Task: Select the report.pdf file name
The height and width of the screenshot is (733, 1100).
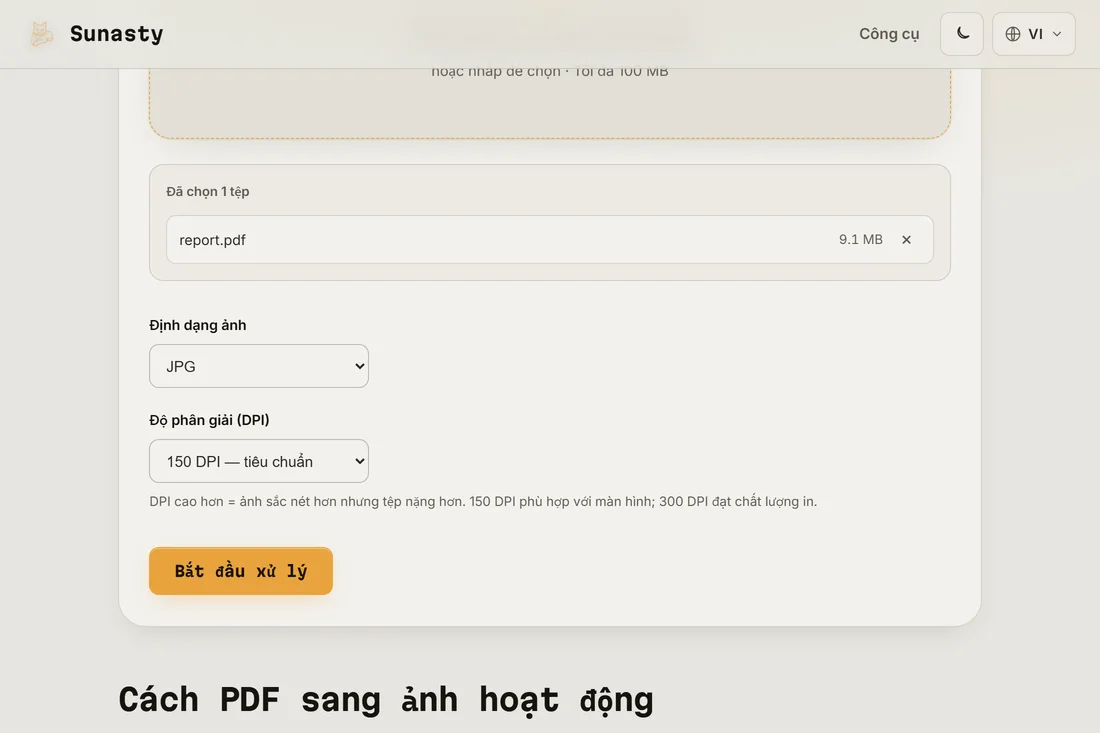Action: (x=213, y=240)
